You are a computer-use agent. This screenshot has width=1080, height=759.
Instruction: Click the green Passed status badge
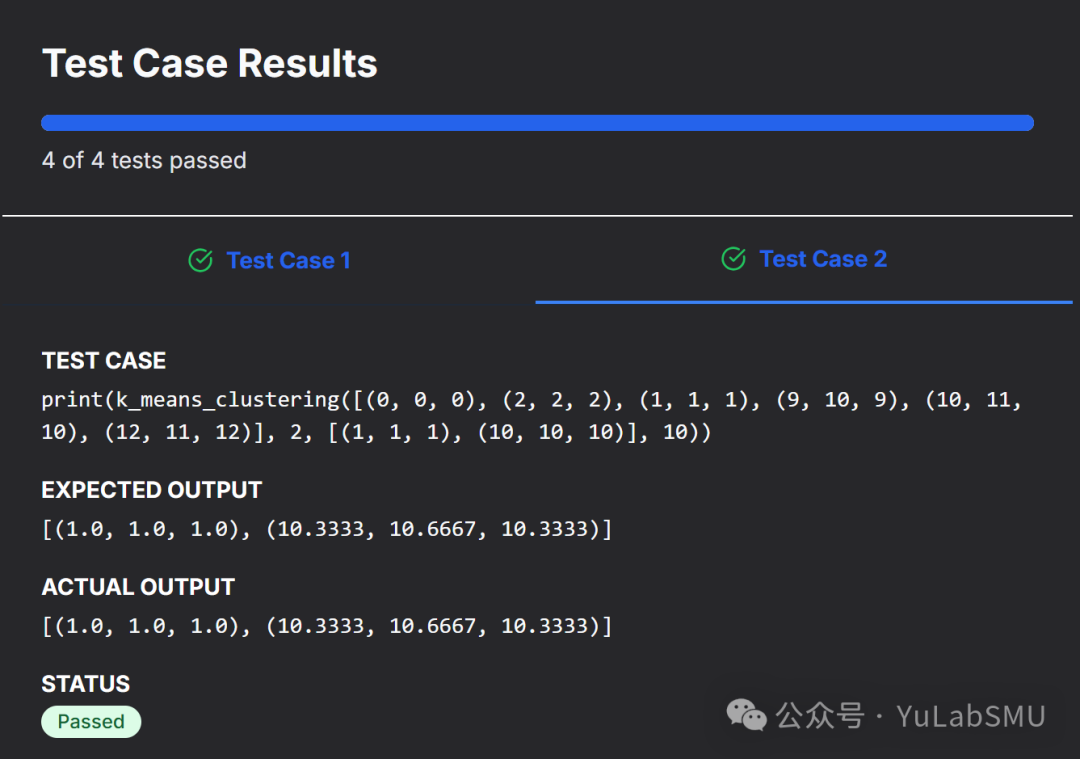[91, 722]
